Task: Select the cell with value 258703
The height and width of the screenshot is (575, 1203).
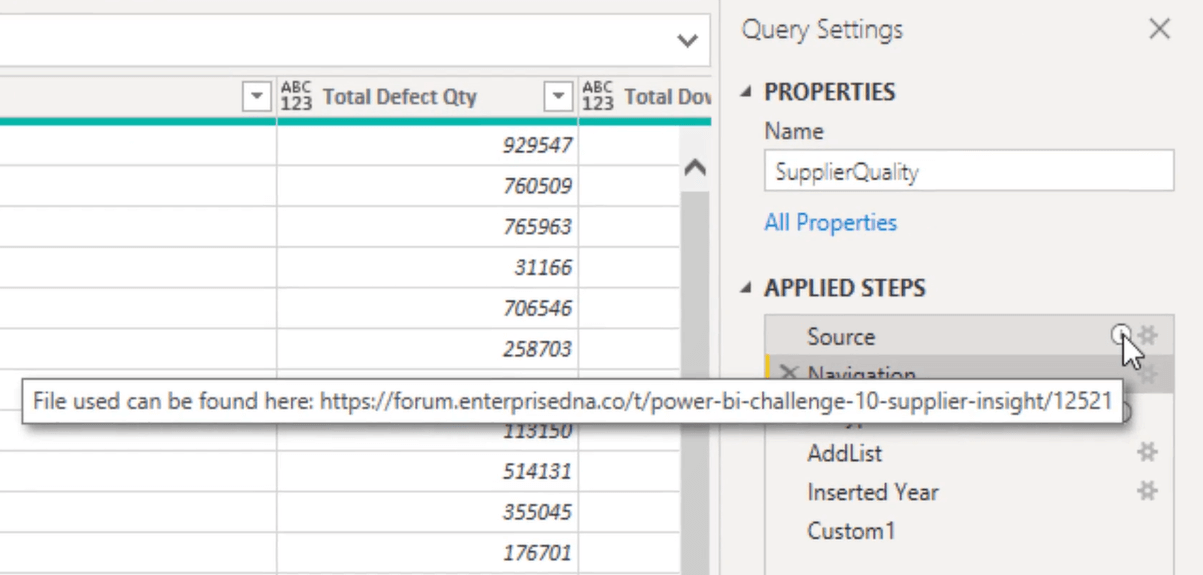Action: (x=427, y=349)
